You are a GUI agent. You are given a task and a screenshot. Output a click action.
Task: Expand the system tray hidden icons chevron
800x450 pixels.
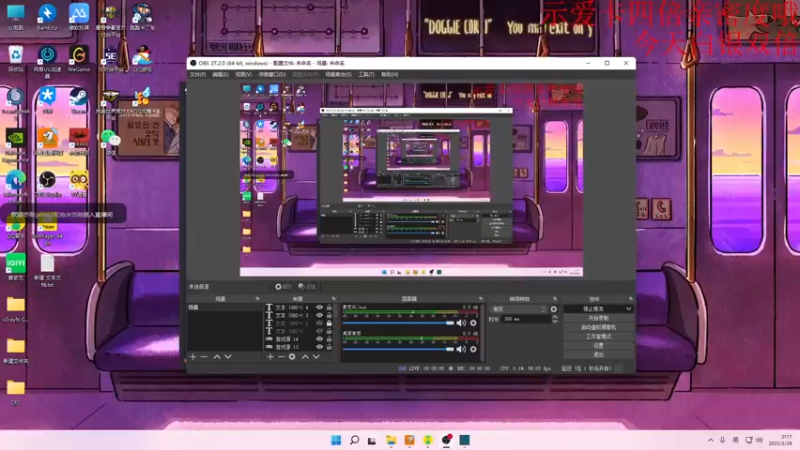click(x=711, y=440)
